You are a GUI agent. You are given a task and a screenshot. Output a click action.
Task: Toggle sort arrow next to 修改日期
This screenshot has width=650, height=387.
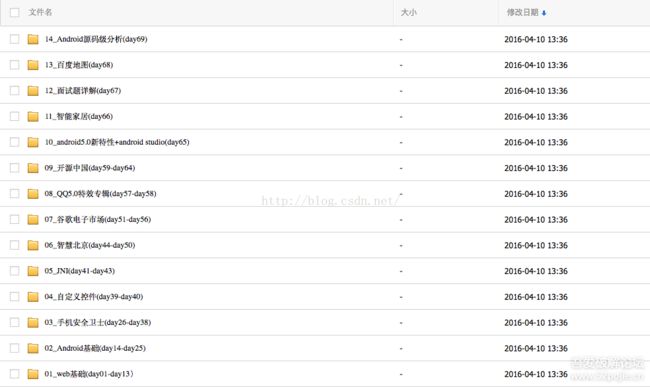(x=544, y=13)
